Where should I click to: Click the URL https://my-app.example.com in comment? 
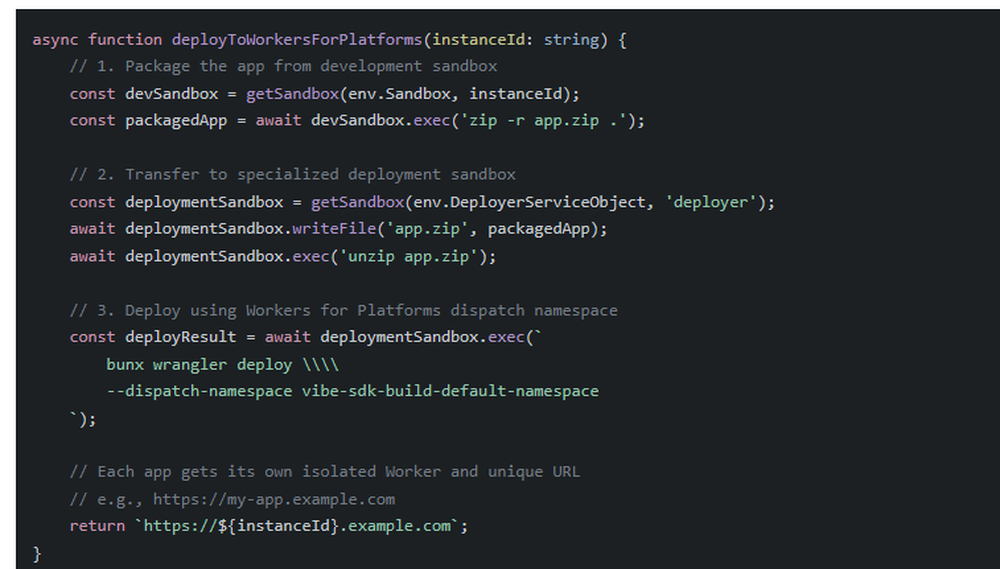274,499
